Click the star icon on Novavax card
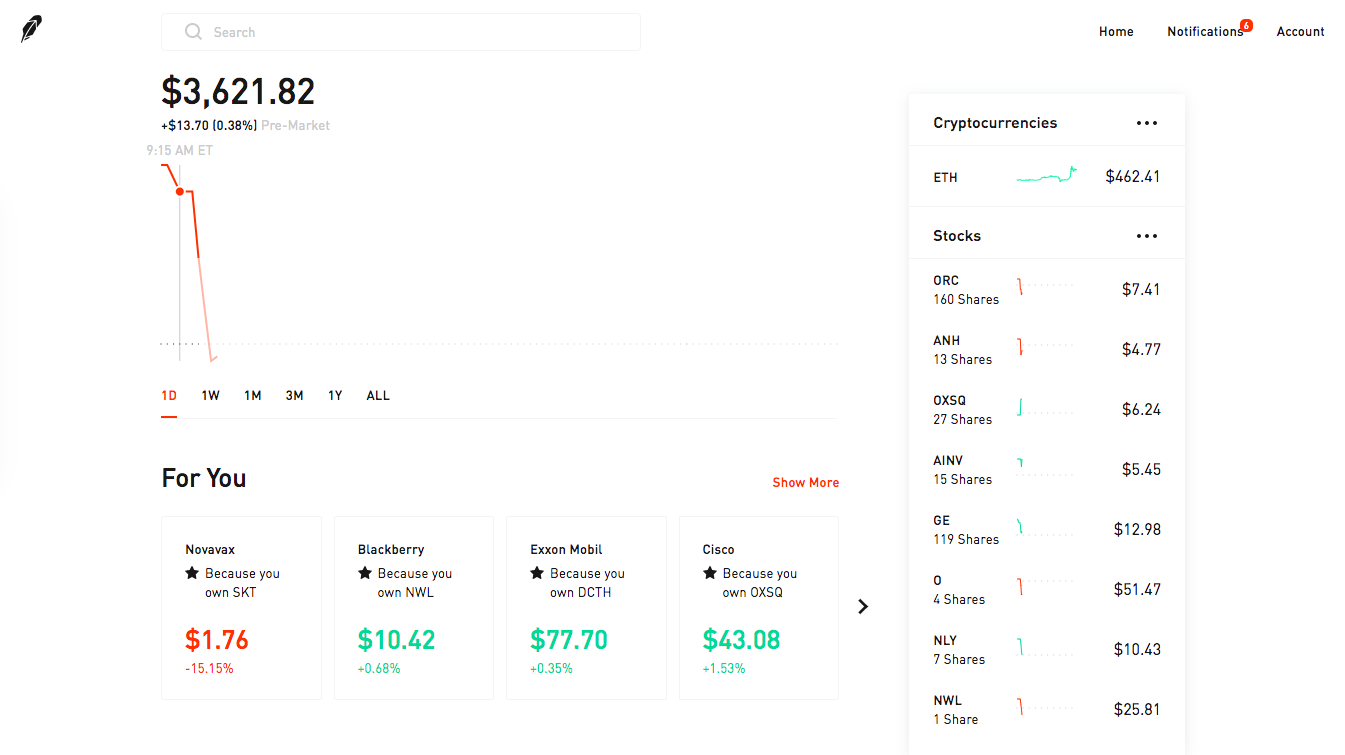Viewport: 1345px width, 755px height. (192, 573)
